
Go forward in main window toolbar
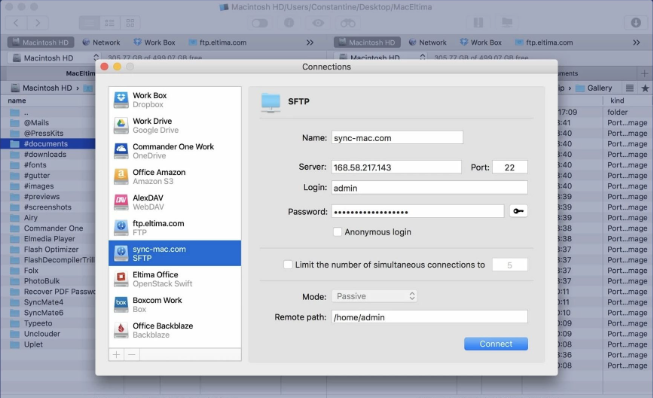click(x=38, y=23)
